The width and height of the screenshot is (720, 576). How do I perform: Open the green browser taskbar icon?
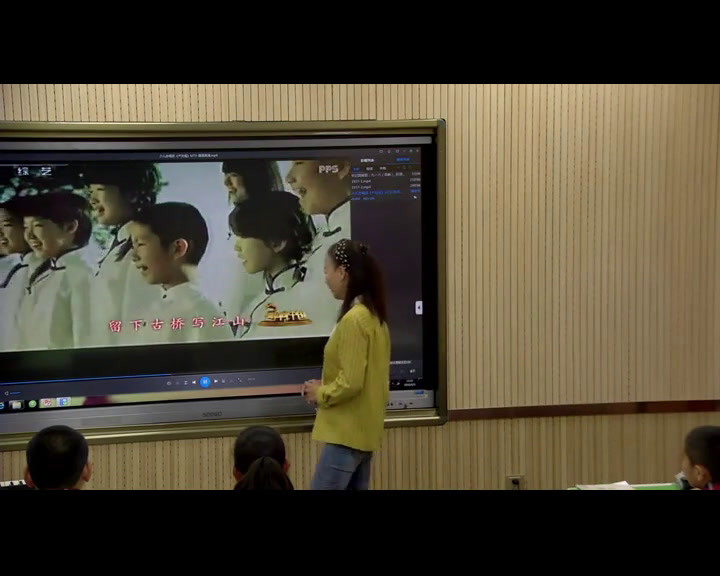(32, 404)
